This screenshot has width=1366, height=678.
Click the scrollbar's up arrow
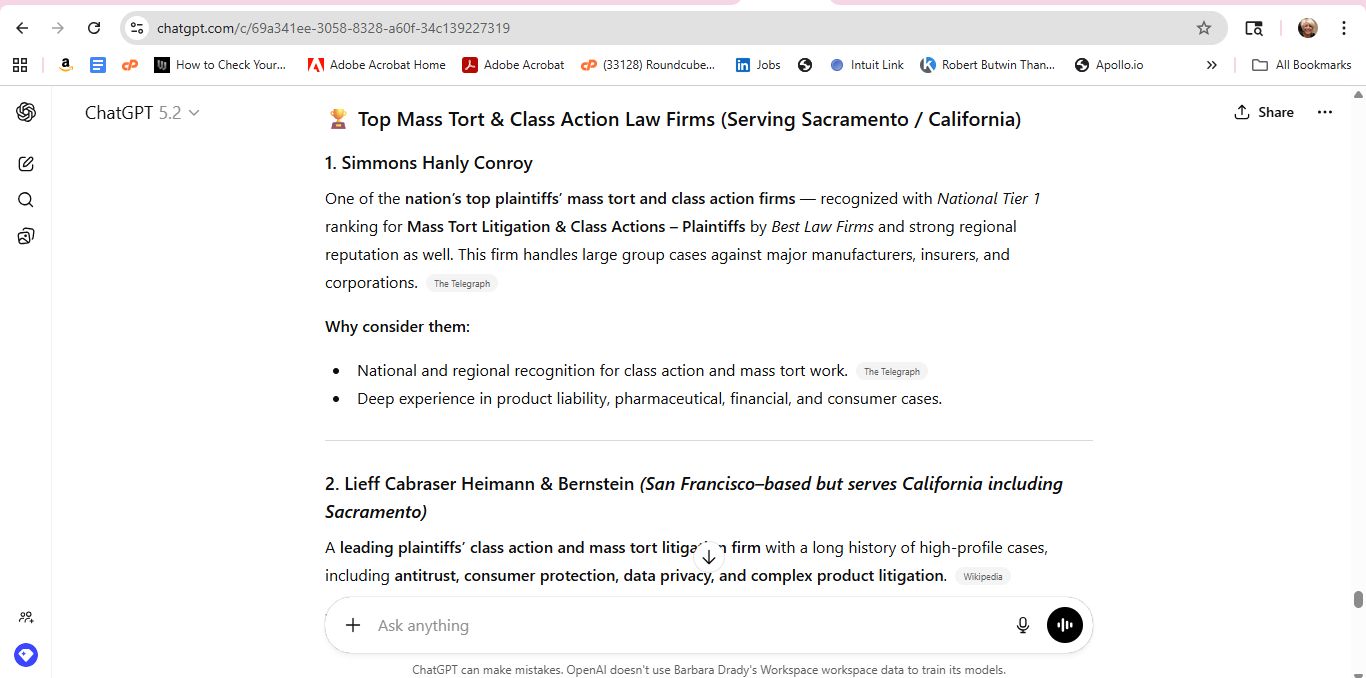point(1358,94)
